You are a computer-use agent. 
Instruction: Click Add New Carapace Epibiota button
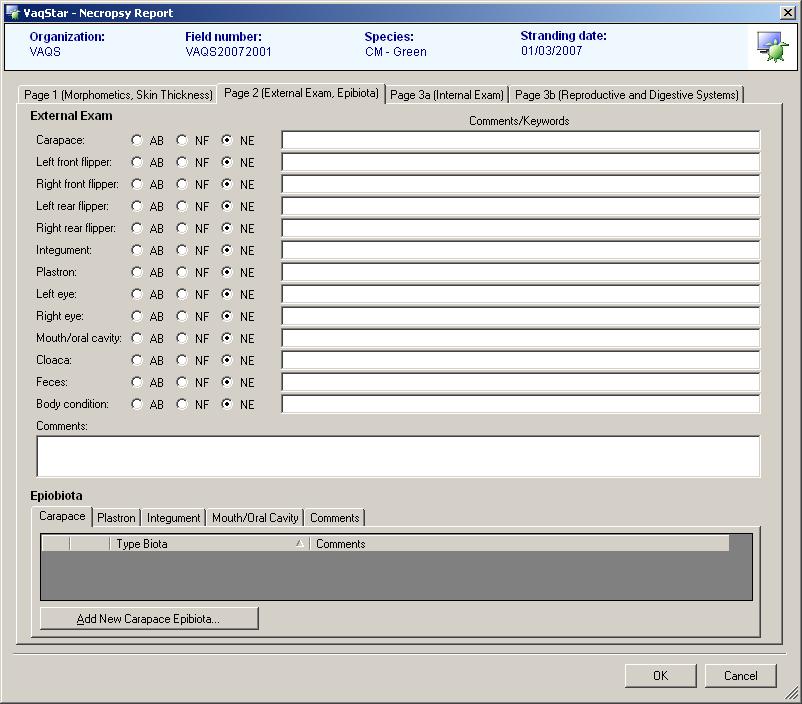(x=149, y=619)
